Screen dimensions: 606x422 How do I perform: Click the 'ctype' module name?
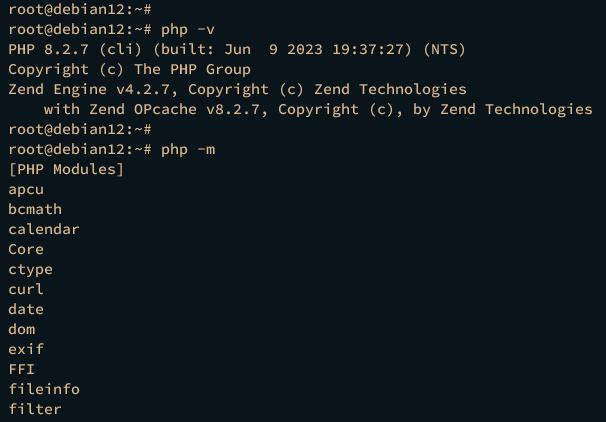pyautogui.click(x=30, y=269)
